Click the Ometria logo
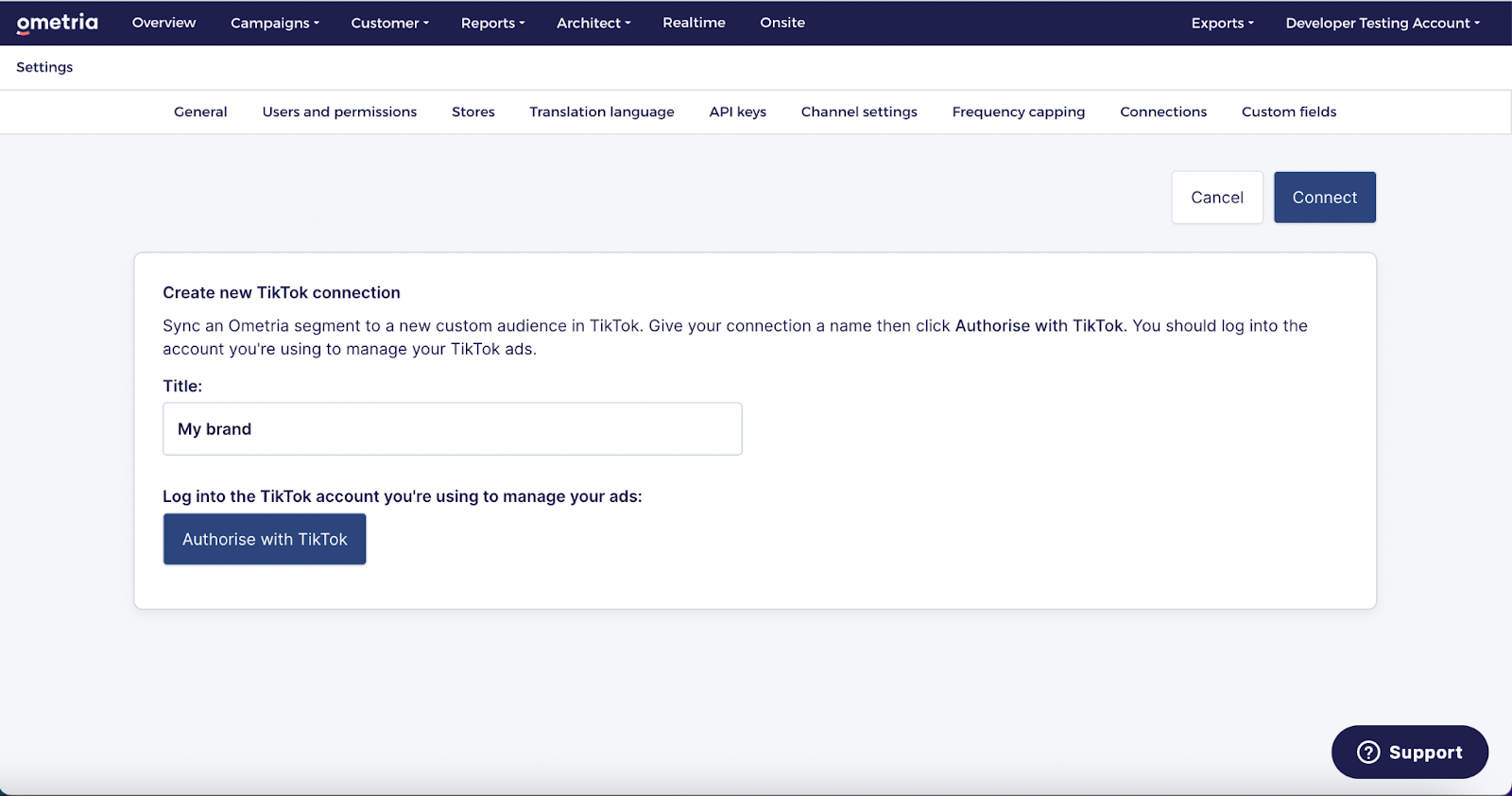 [x=58, y=23]
